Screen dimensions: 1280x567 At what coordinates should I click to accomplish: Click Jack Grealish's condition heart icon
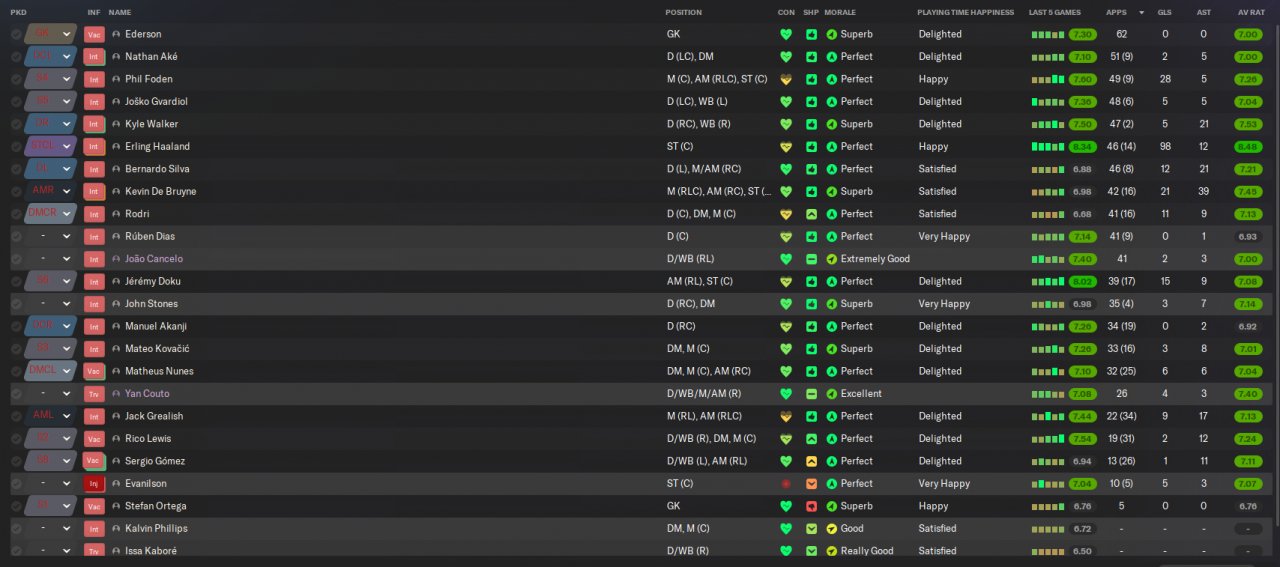[786, 416]
